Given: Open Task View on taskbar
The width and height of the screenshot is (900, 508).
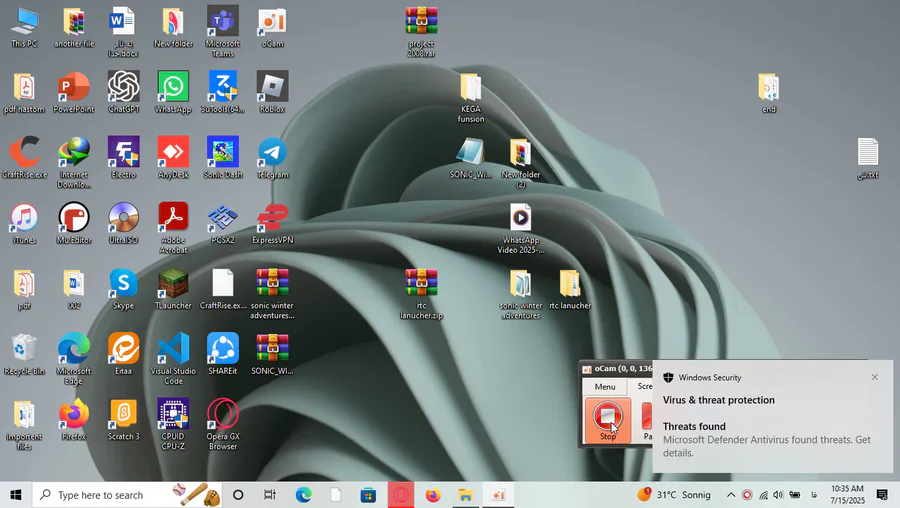Looking at the screenshot, I should [x=269, y=495].
